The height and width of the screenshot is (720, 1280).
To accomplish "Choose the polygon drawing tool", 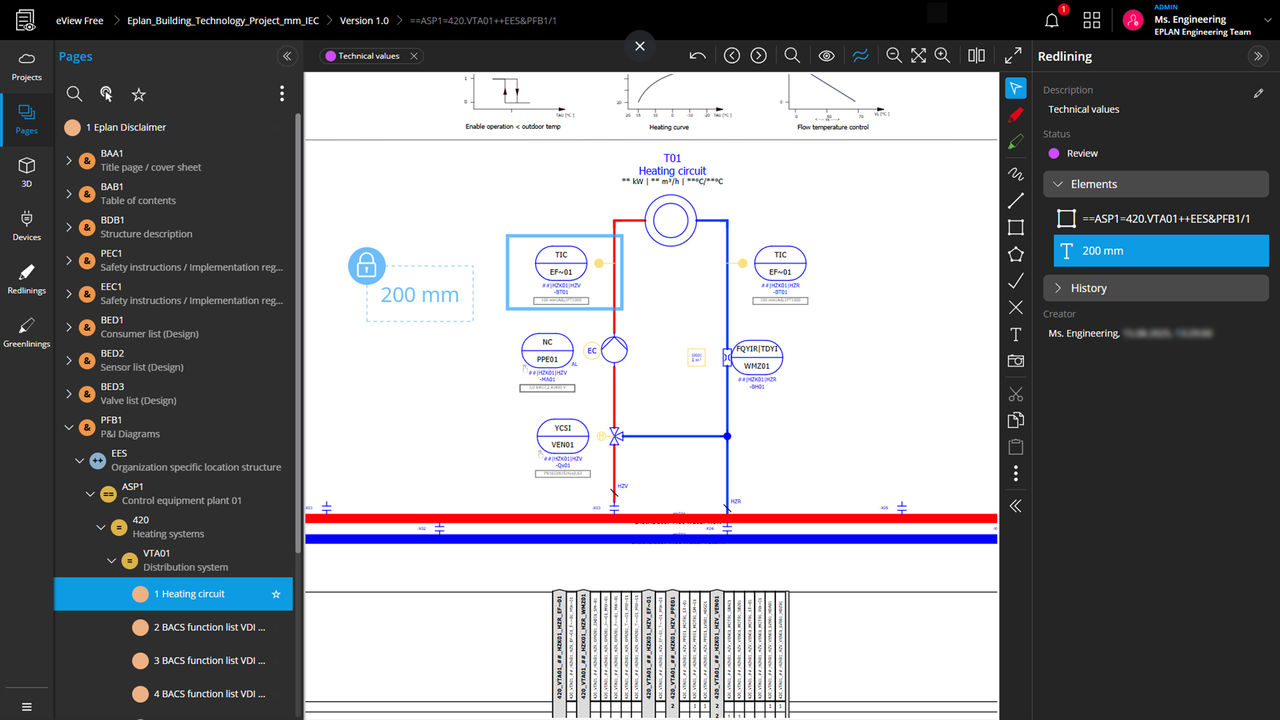I will pos(1016,254).
